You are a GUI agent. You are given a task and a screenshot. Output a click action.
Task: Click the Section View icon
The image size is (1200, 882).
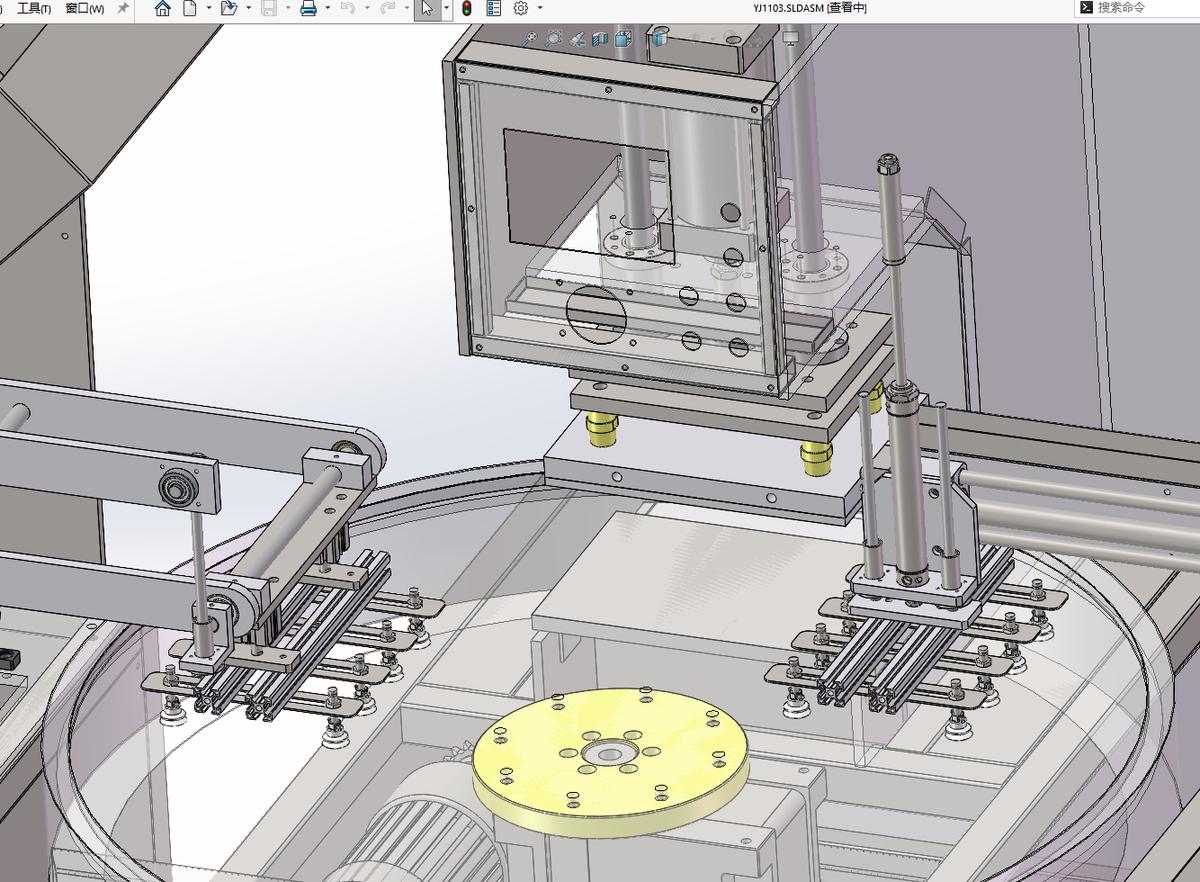(x=600, y=39)
